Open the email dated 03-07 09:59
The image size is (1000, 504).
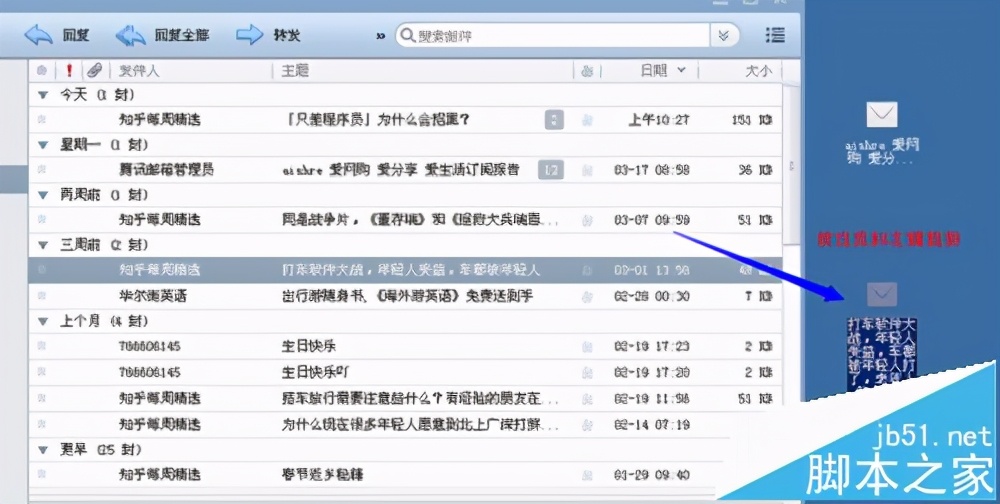coord(405,220)
